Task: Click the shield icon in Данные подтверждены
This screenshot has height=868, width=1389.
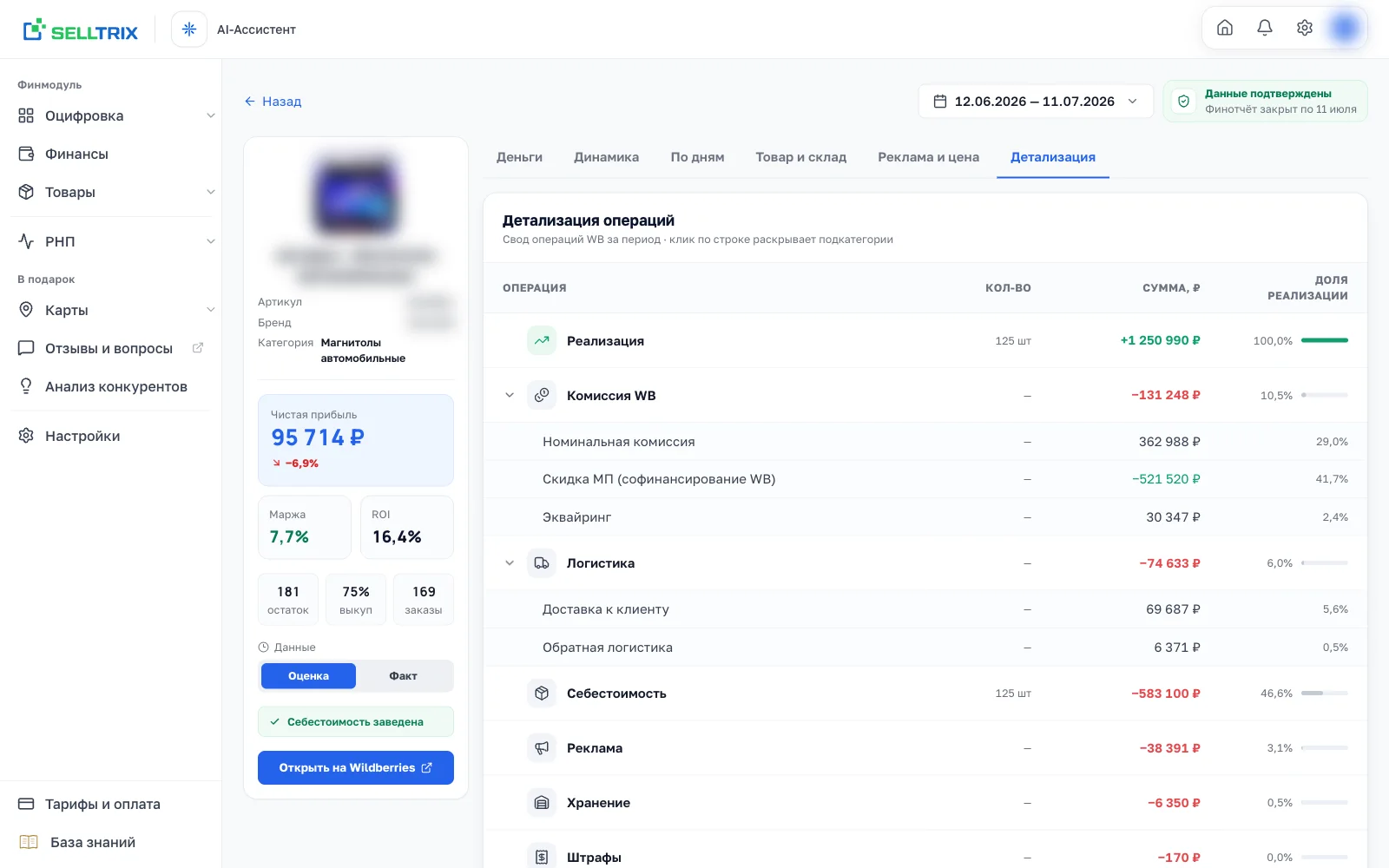Action: [x=1183, y=102]
